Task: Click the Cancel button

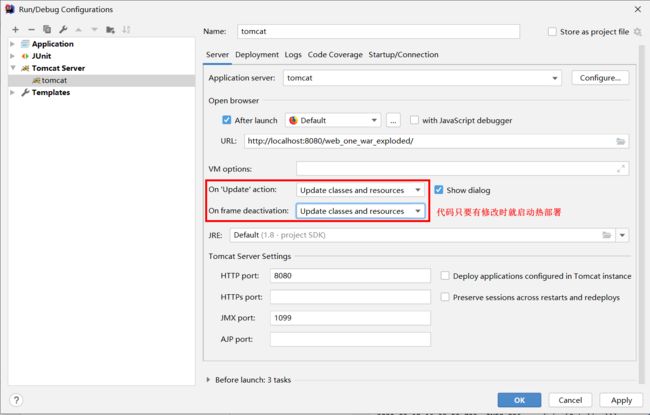Action: tap(570, 400)
